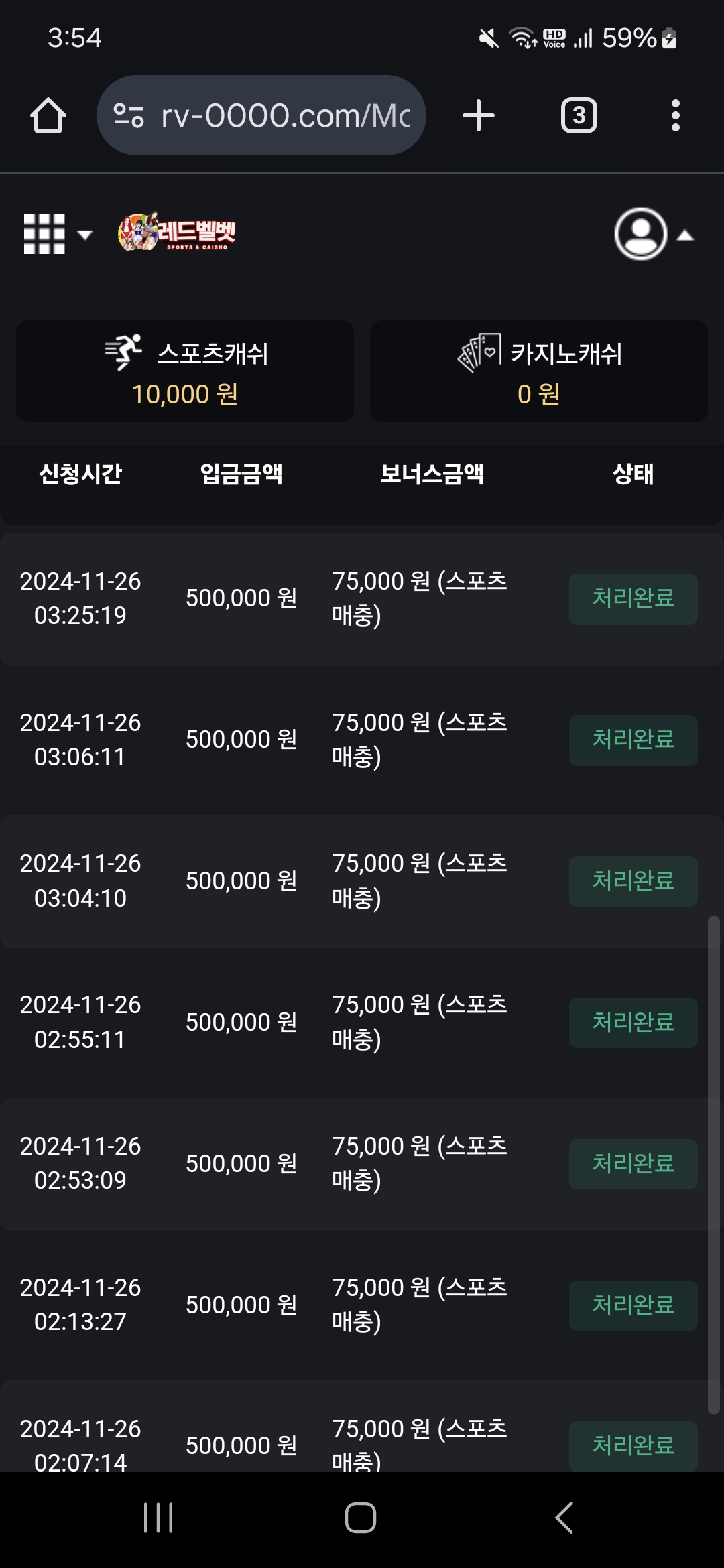
Task: Tap the browser home icon
Action: coord(48,116)
